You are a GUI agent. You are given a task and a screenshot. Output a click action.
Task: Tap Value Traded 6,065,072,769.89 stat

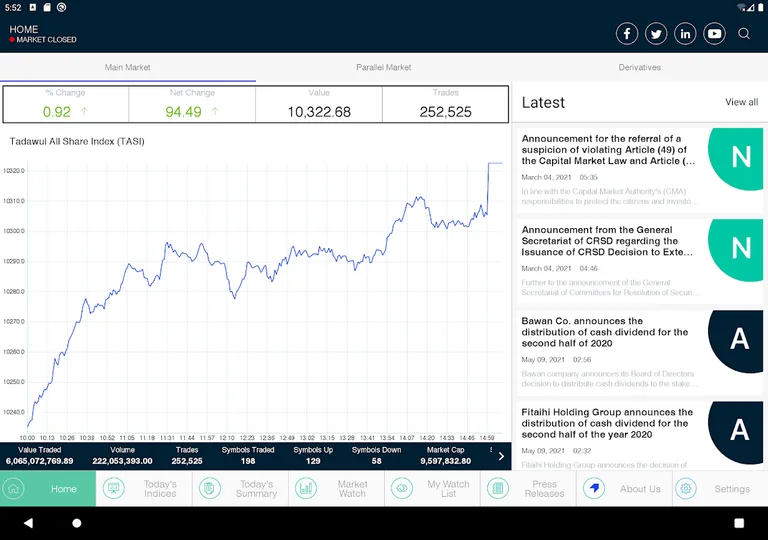40,456
